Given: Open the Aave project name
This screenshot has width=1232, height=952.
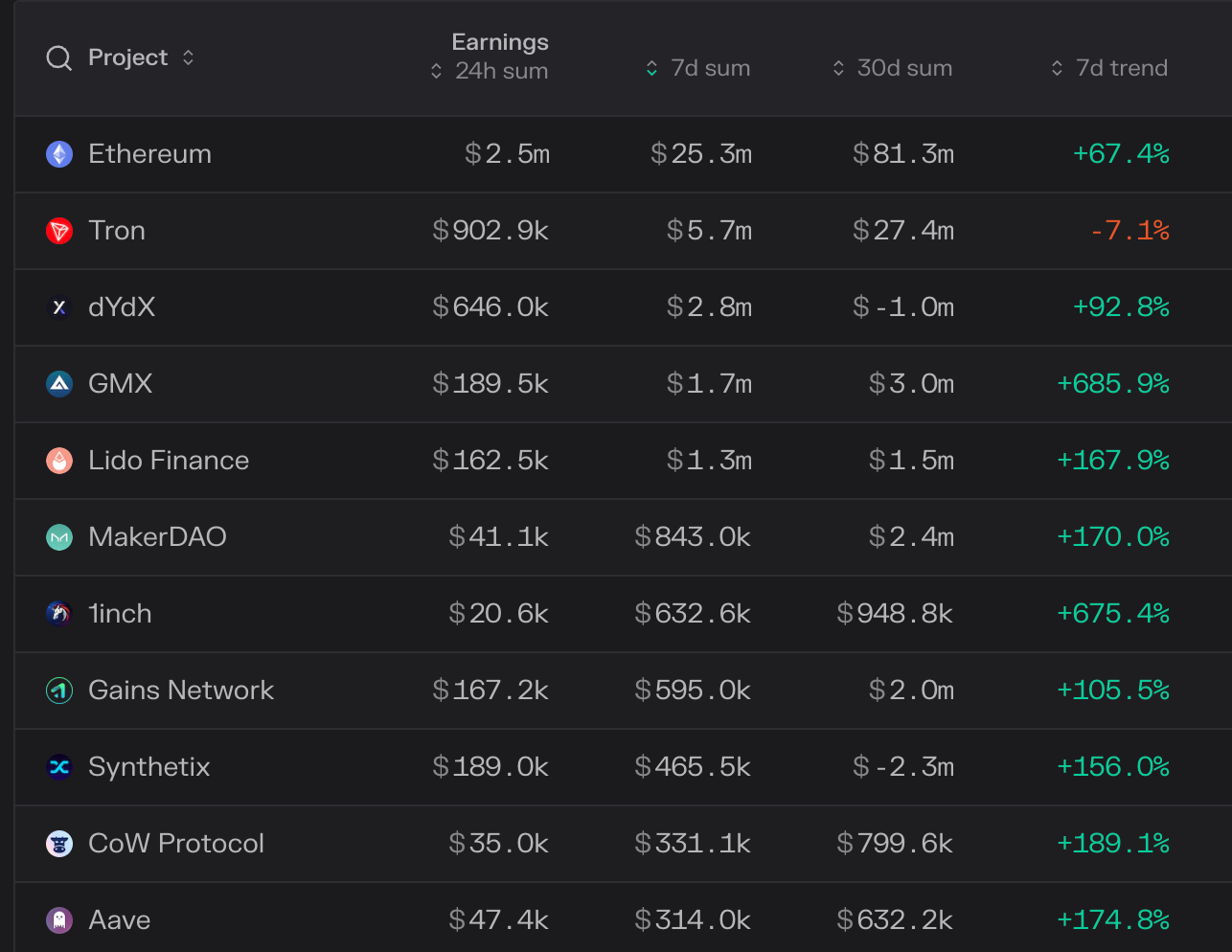Looking at the screenshot, I should pos(119,920).
